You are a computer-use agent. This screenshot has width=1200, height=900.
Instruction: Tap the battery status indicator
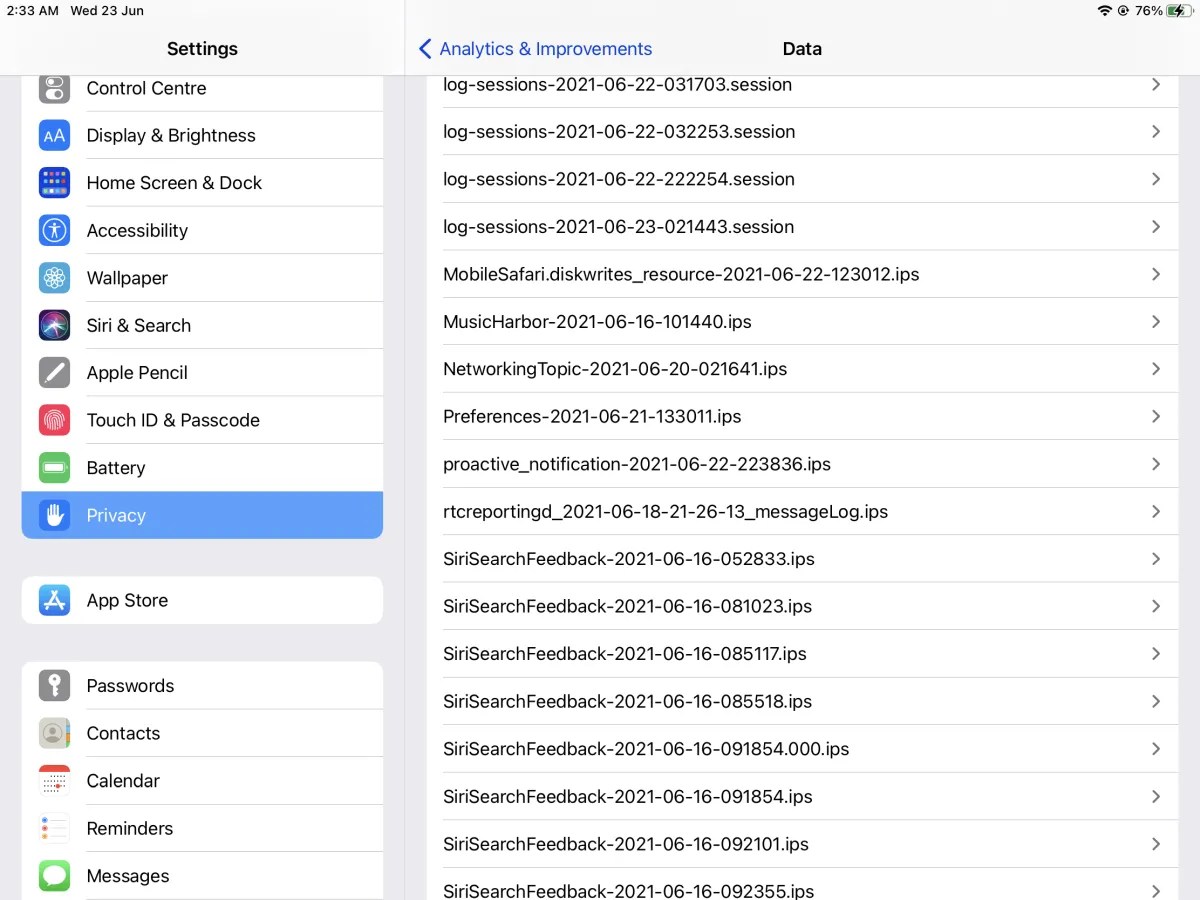click(1178, 11)
